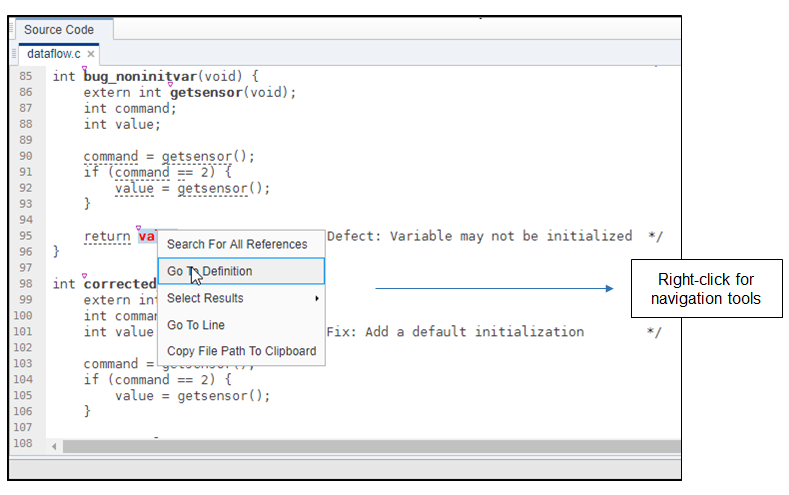
Task: Click the defect marker above bug_noninitvar
Action: tap(87, 69)
